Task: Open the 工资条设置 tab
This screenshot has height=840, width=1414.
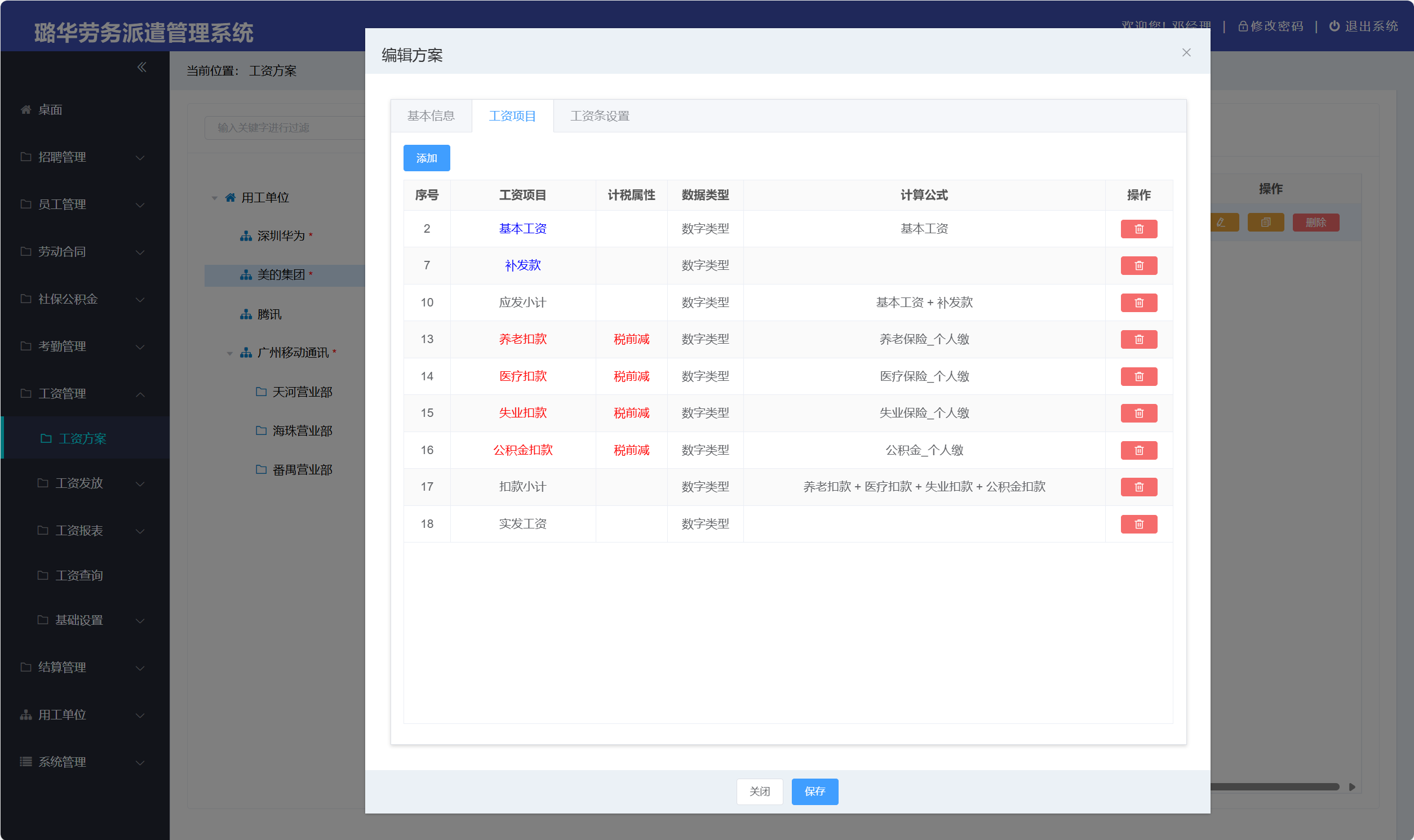Action: tap(600, 116)
